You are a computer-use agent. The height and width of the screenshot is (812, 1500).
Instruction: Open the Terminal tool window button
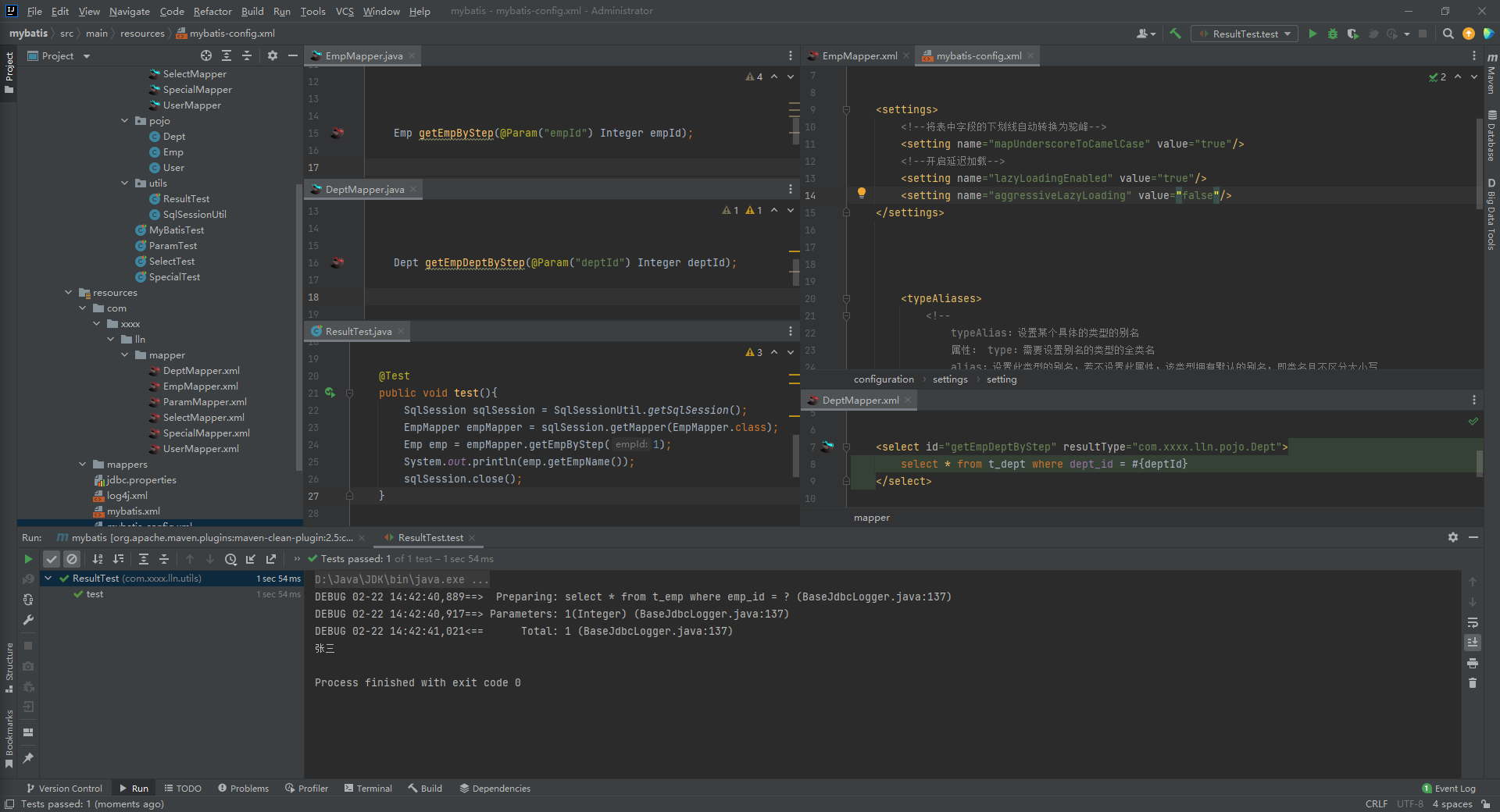click(x=368, y=788)
